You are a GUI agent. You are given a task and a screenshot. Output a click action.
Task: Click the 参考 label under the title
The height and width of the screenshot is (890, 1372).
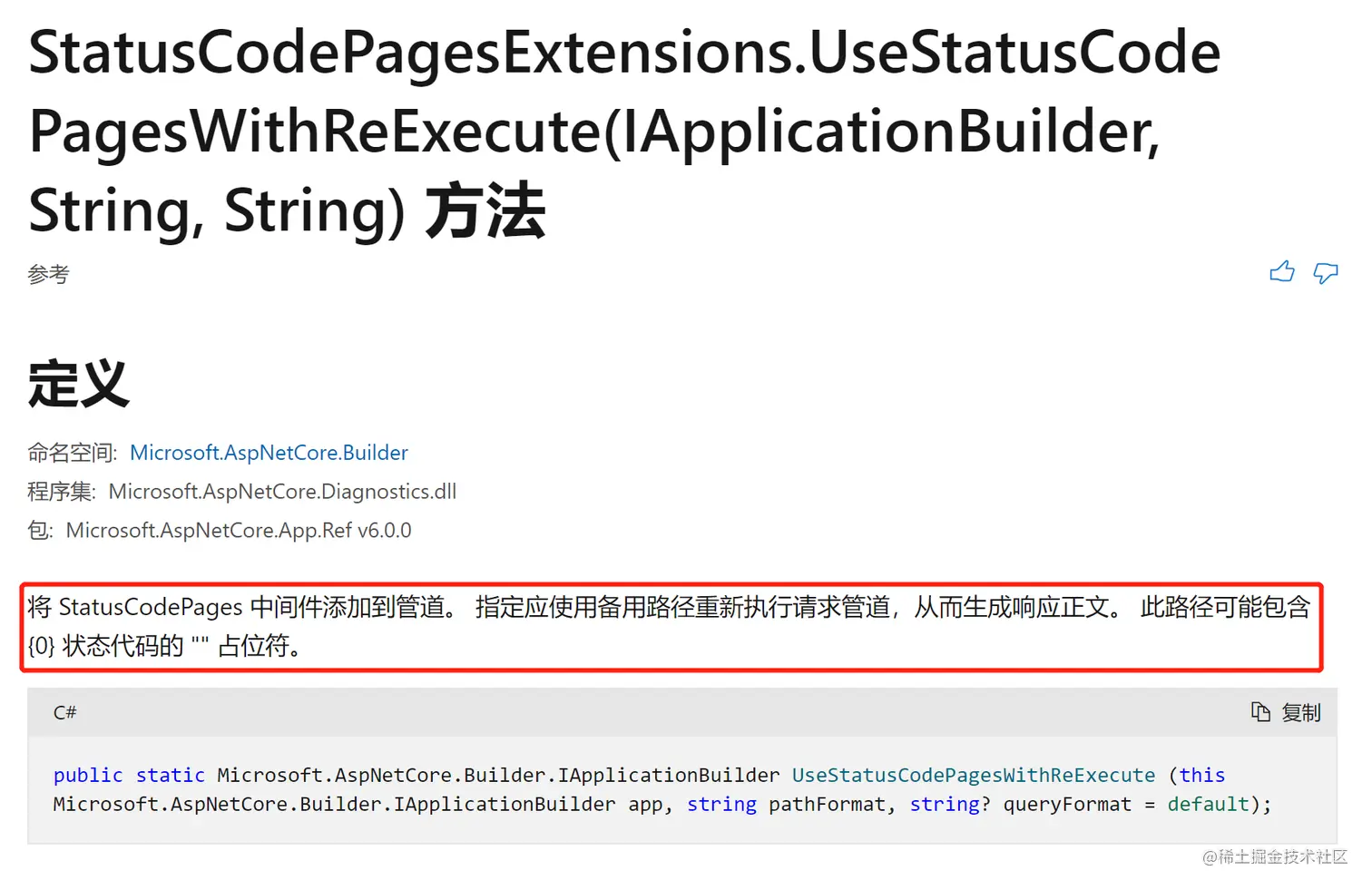[48, 274]
